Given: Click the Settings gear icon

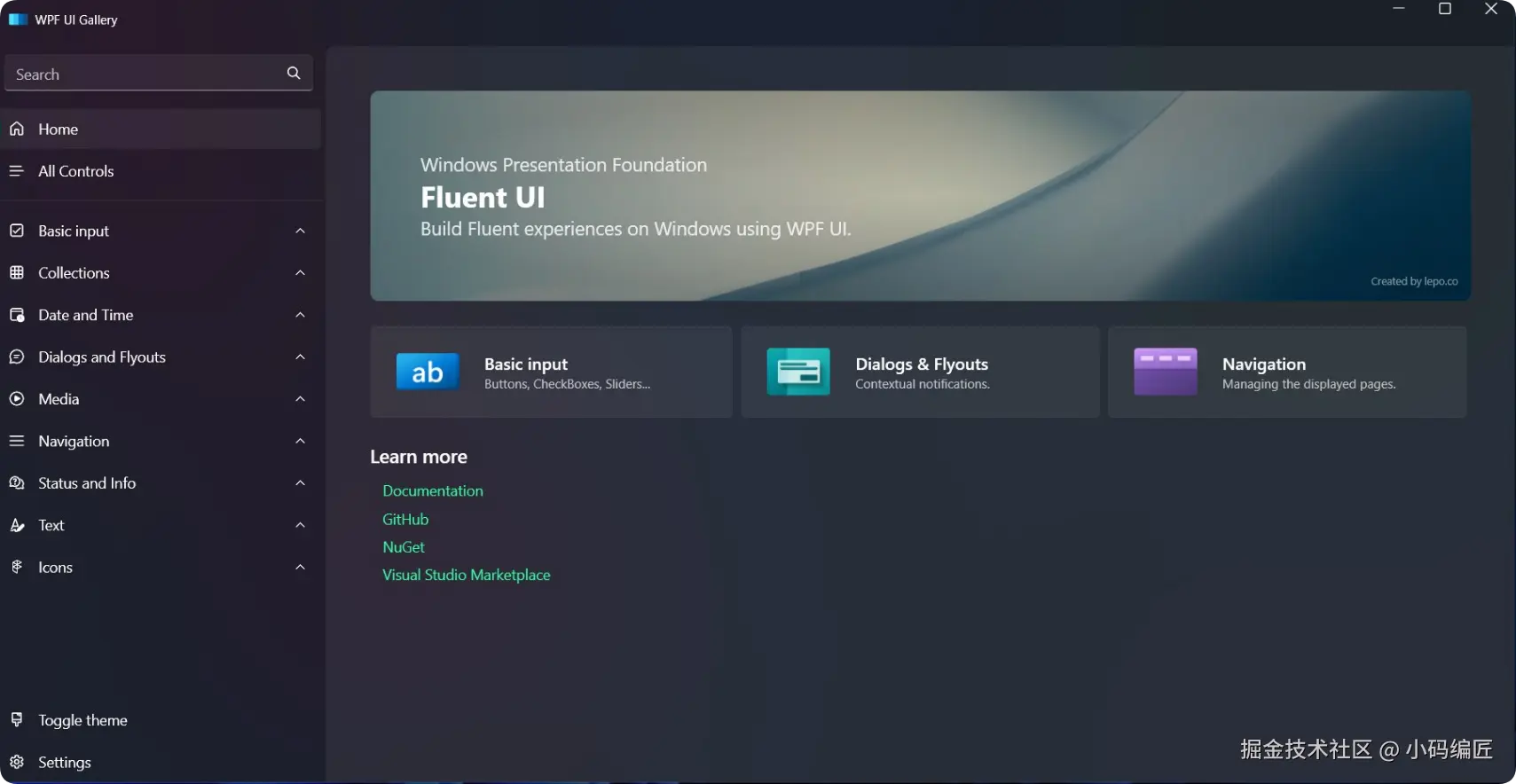Looking at the screenshot, I should [17, 762].
